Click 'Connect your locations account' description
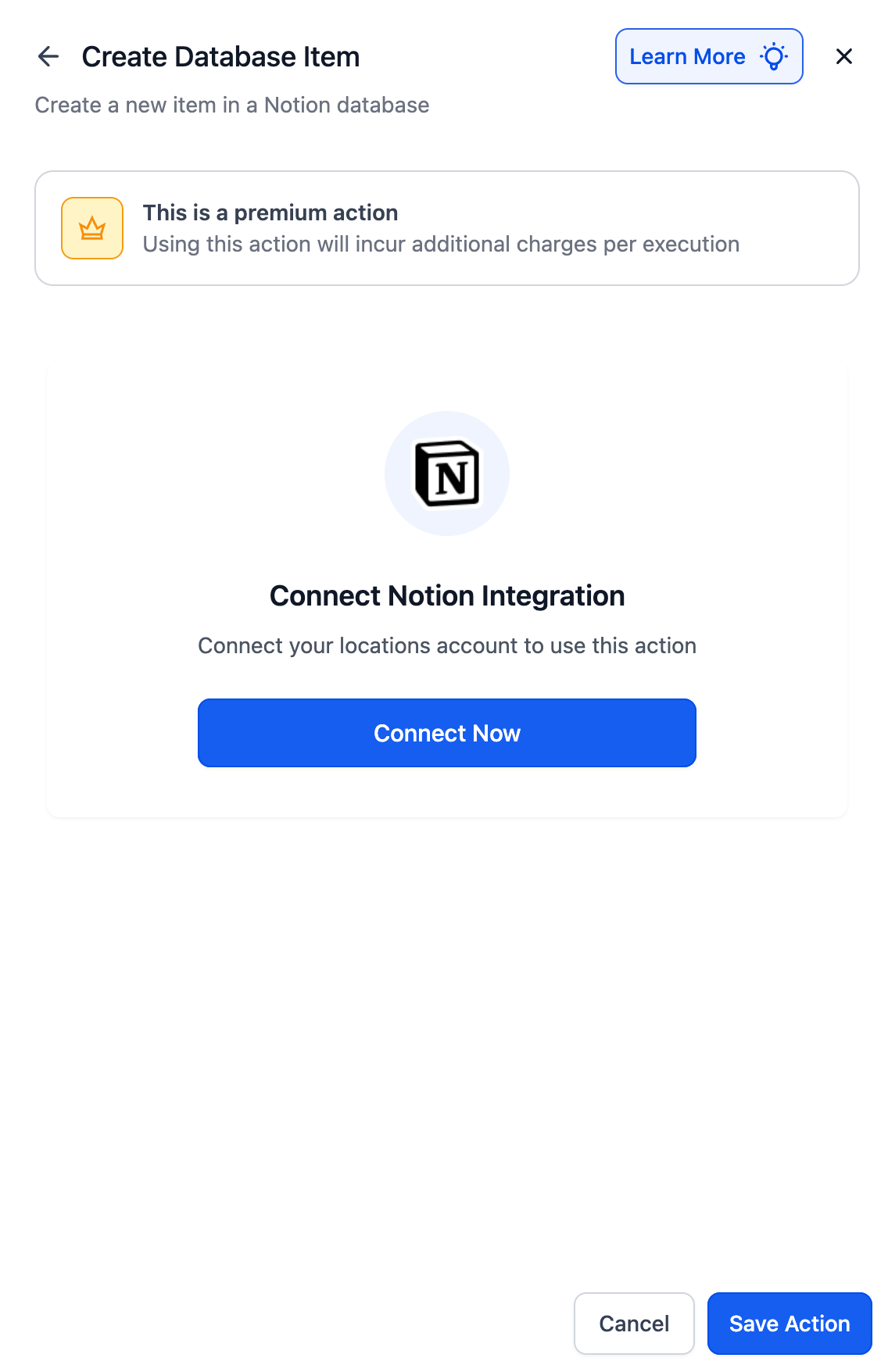The height and width of the screenshot is (1372, 888). coord(446,646)
